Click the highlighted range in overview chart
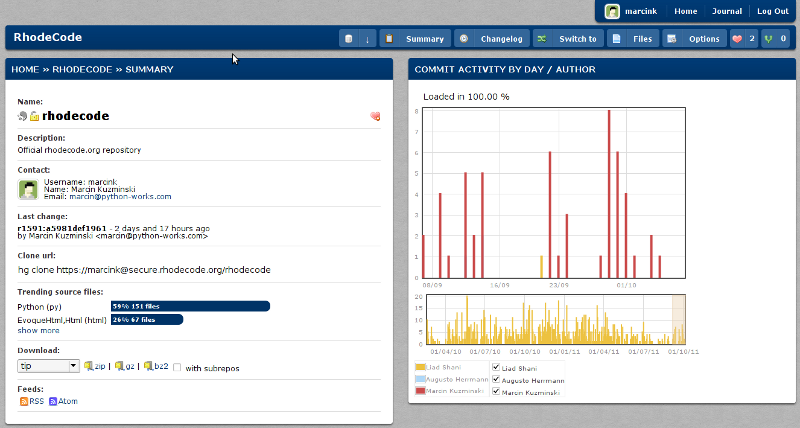Viewport: 800px width, 428px height. coord(677,319)
